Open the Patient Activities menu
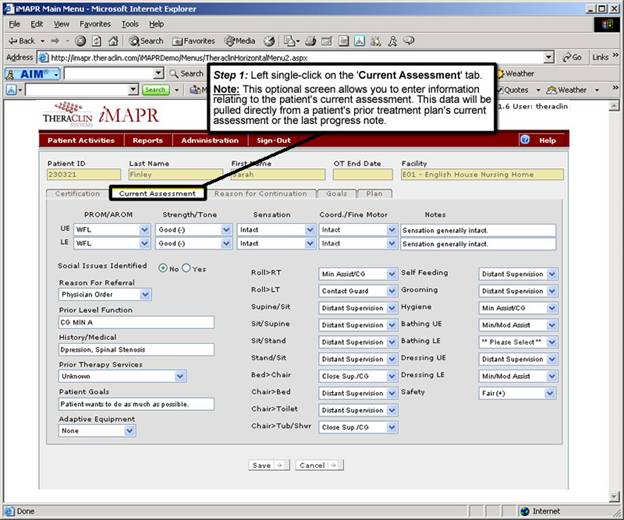The height and width of the screenshot is (520, 624). coord(81,140)
